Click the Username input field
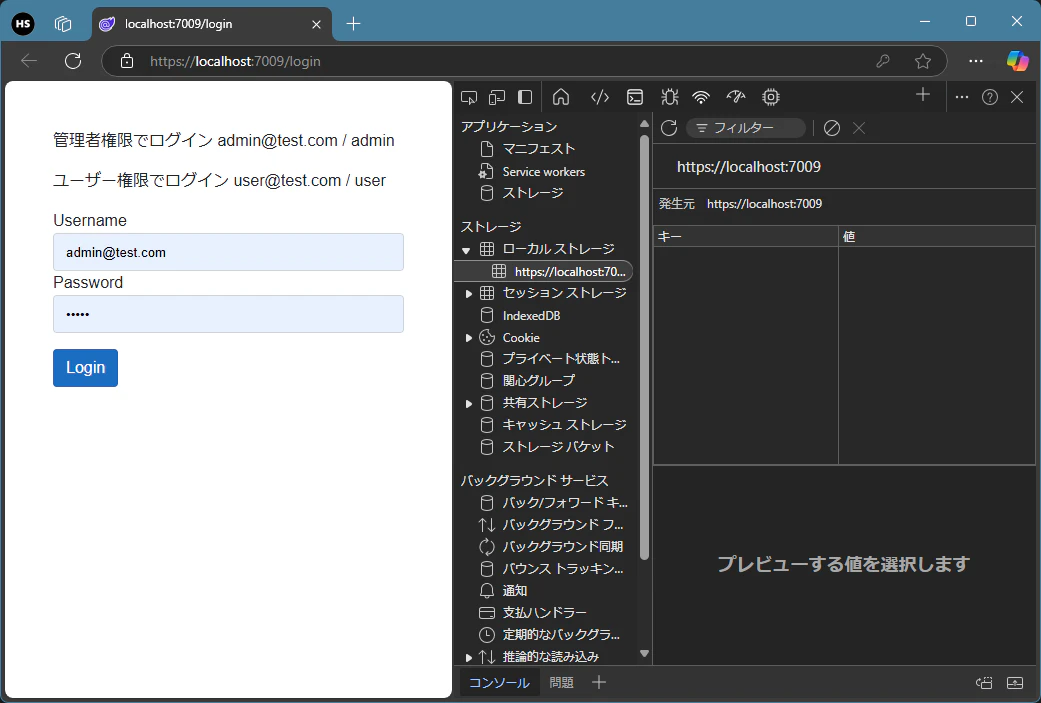1041x703 pixels. click(x=228, y=252)
